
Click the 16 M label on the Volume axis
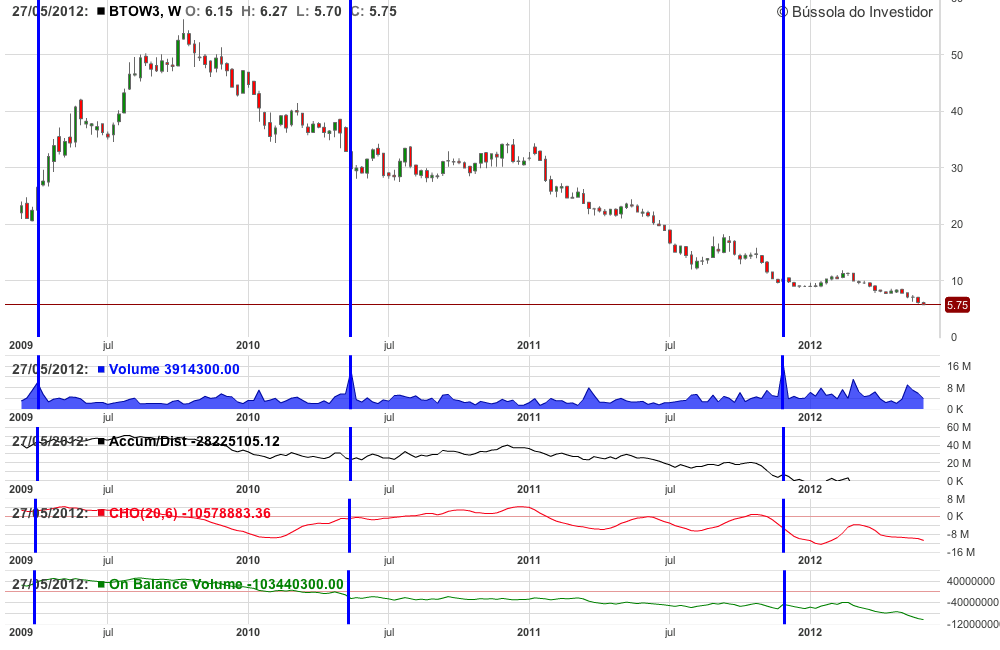pyautogui.click(x=959, y=366)
